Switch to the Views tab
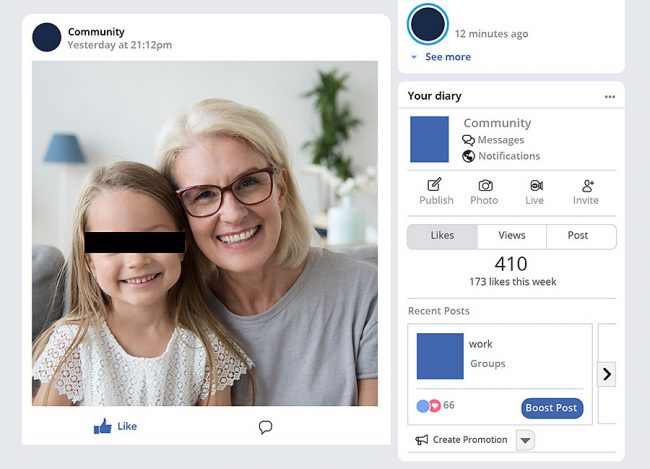This screenshot has width=650, height=469. pos(512,236)
